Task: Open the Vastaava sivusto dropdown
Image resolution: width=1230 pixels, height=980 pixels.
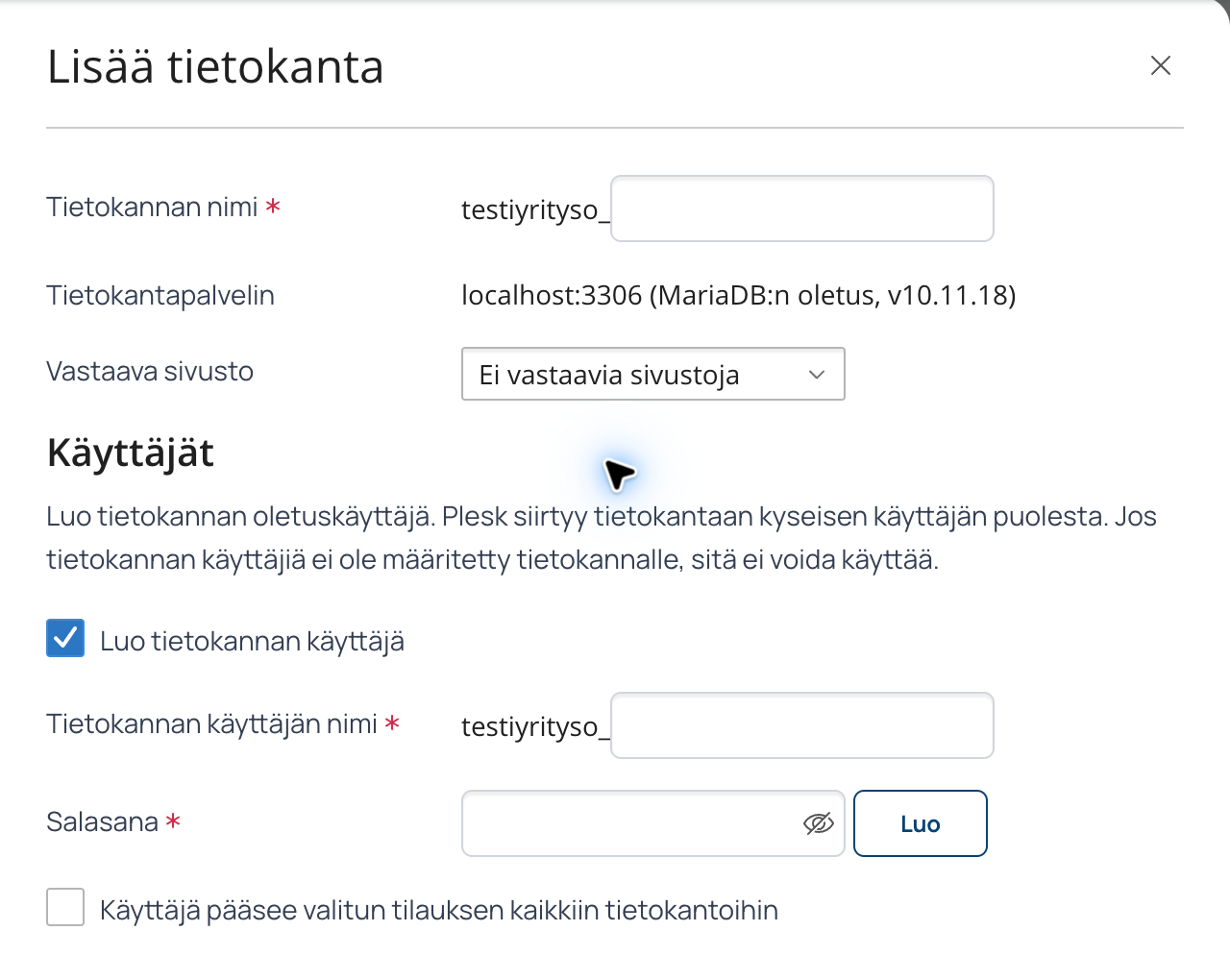Action: 653,374
